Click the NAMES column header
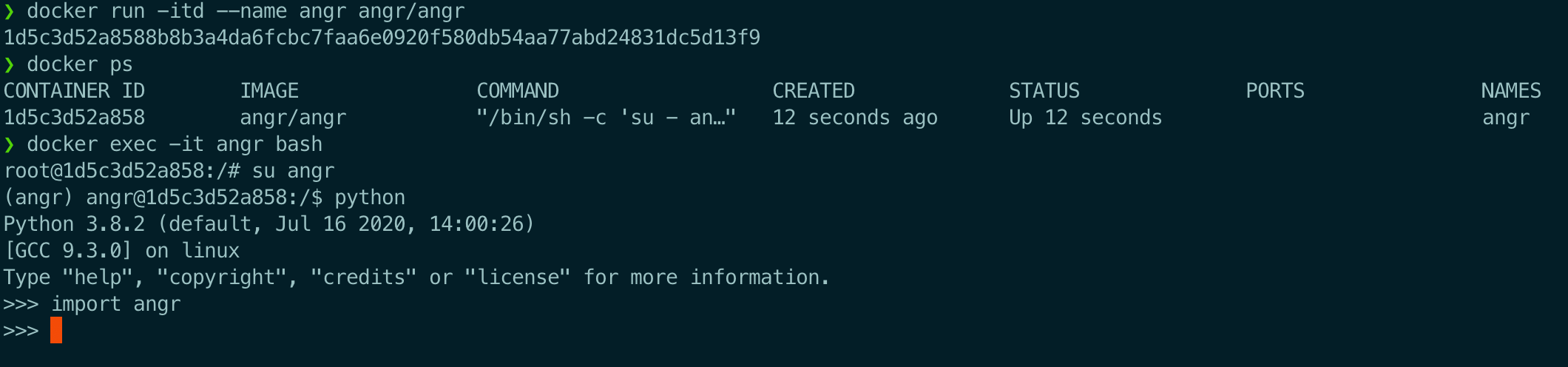This screenshot has height=367, width=1568. pyautogui.click(x=1511, y=91)
